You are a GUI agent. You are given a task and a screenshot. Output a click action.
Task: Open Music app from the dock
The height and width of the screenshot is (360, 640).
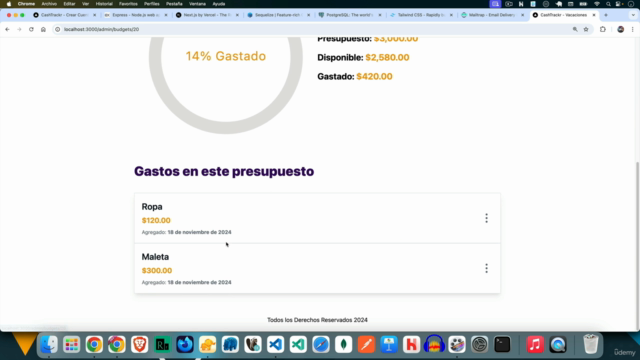tap(535, 344)
